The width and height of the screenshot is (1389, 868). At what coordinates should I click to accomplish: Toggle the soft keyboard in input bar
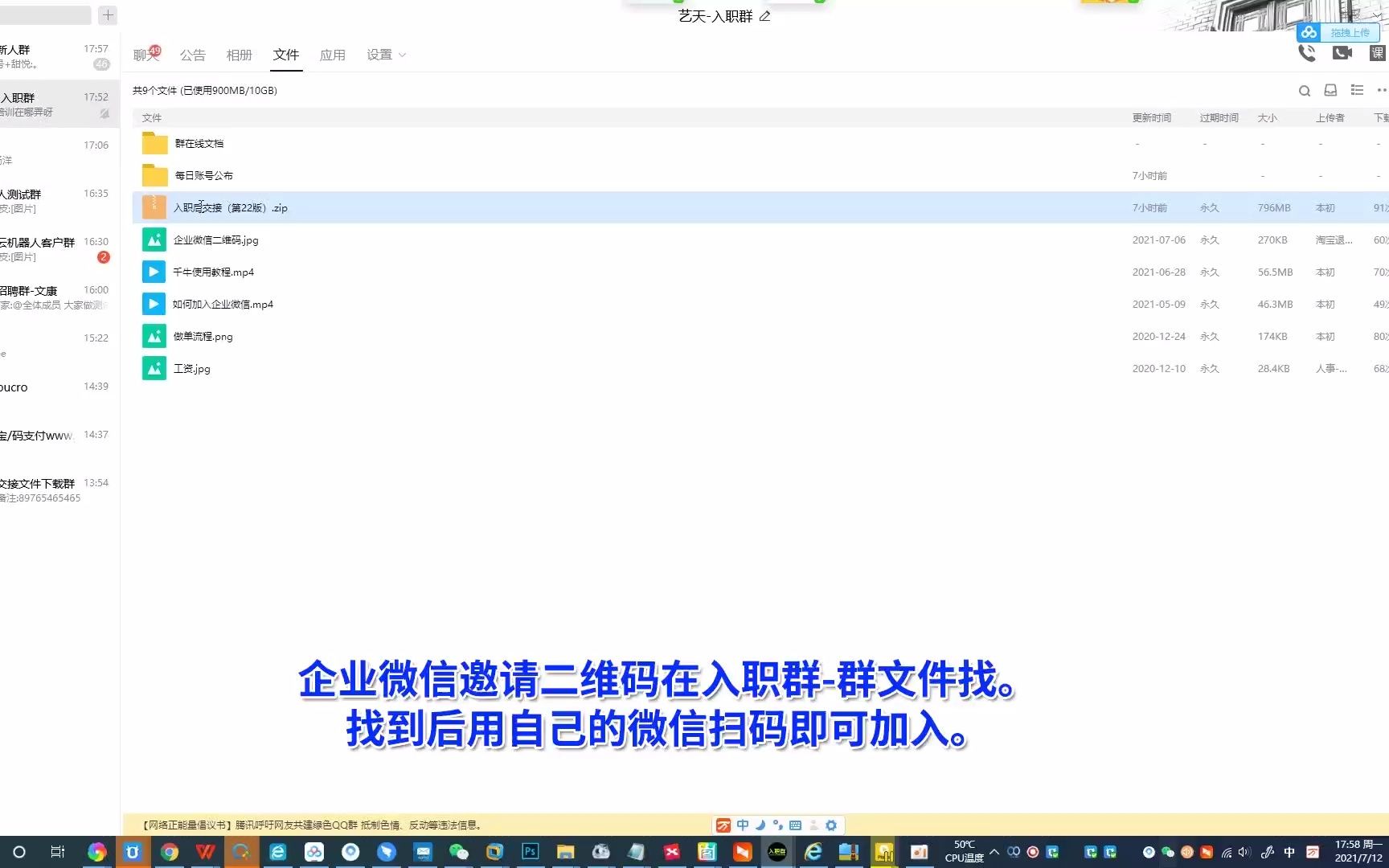click(x=795, y=825)
